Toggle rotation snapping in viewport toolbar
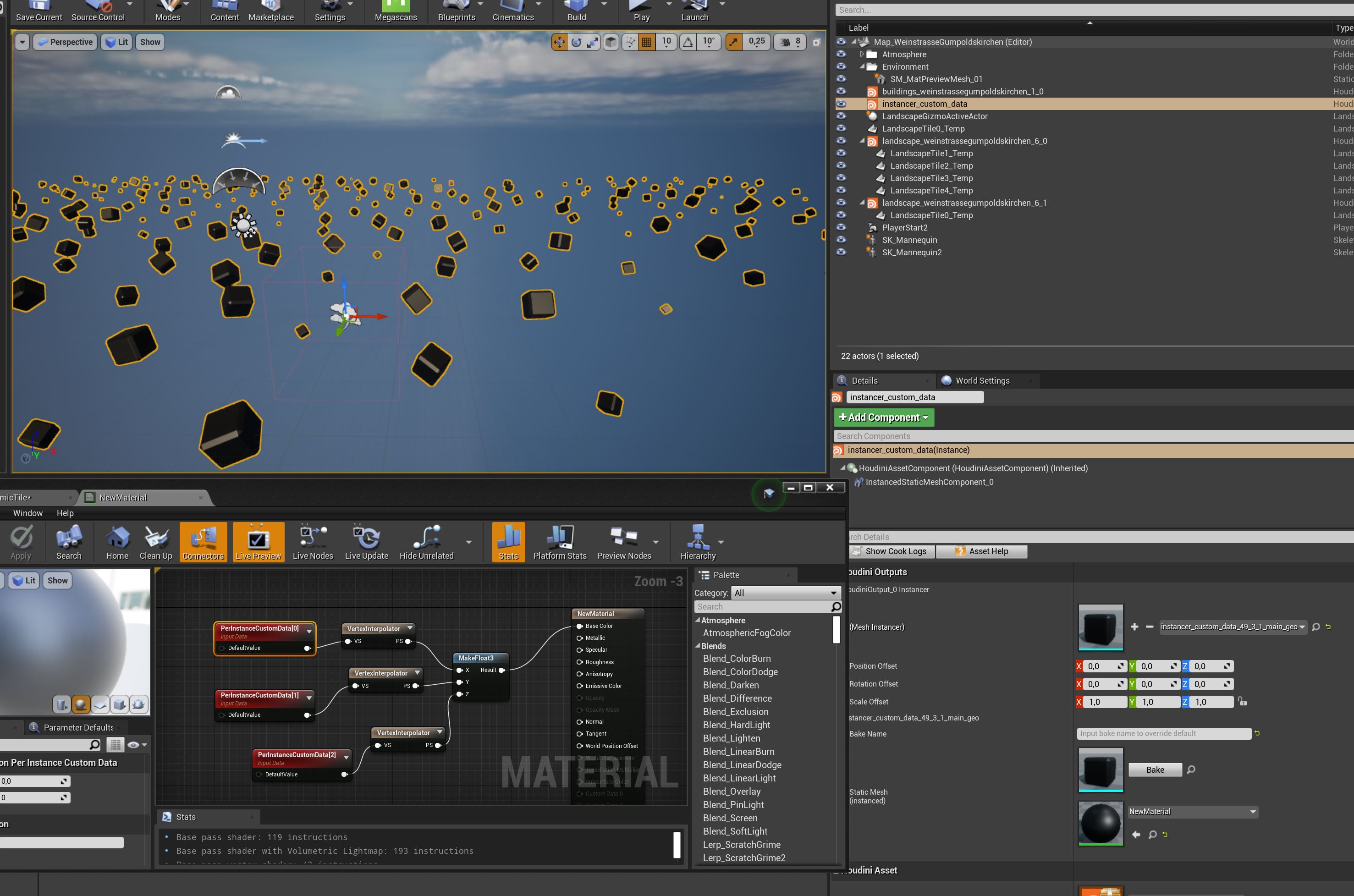 (688, 42)
